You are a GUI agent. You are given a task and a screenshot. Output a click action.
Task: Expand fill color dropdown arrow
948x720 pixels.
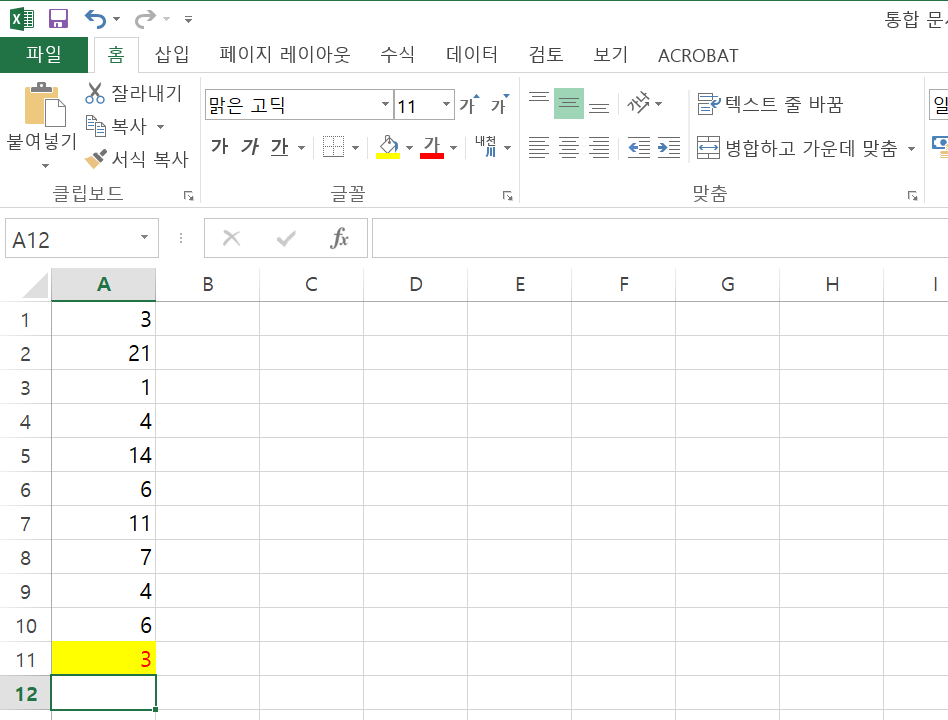pyautogui.click(x=409, y=148)
